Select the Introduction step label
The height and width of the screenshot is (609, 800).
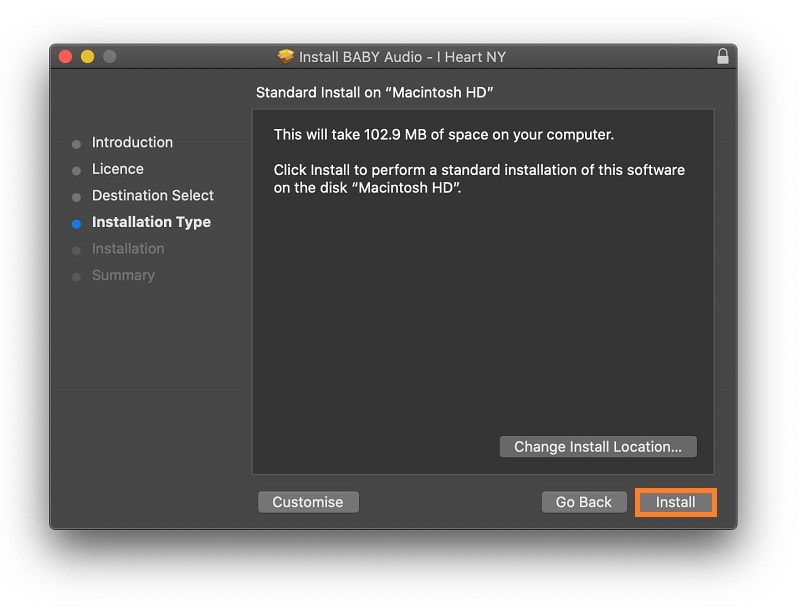click(x=132, y=142)
